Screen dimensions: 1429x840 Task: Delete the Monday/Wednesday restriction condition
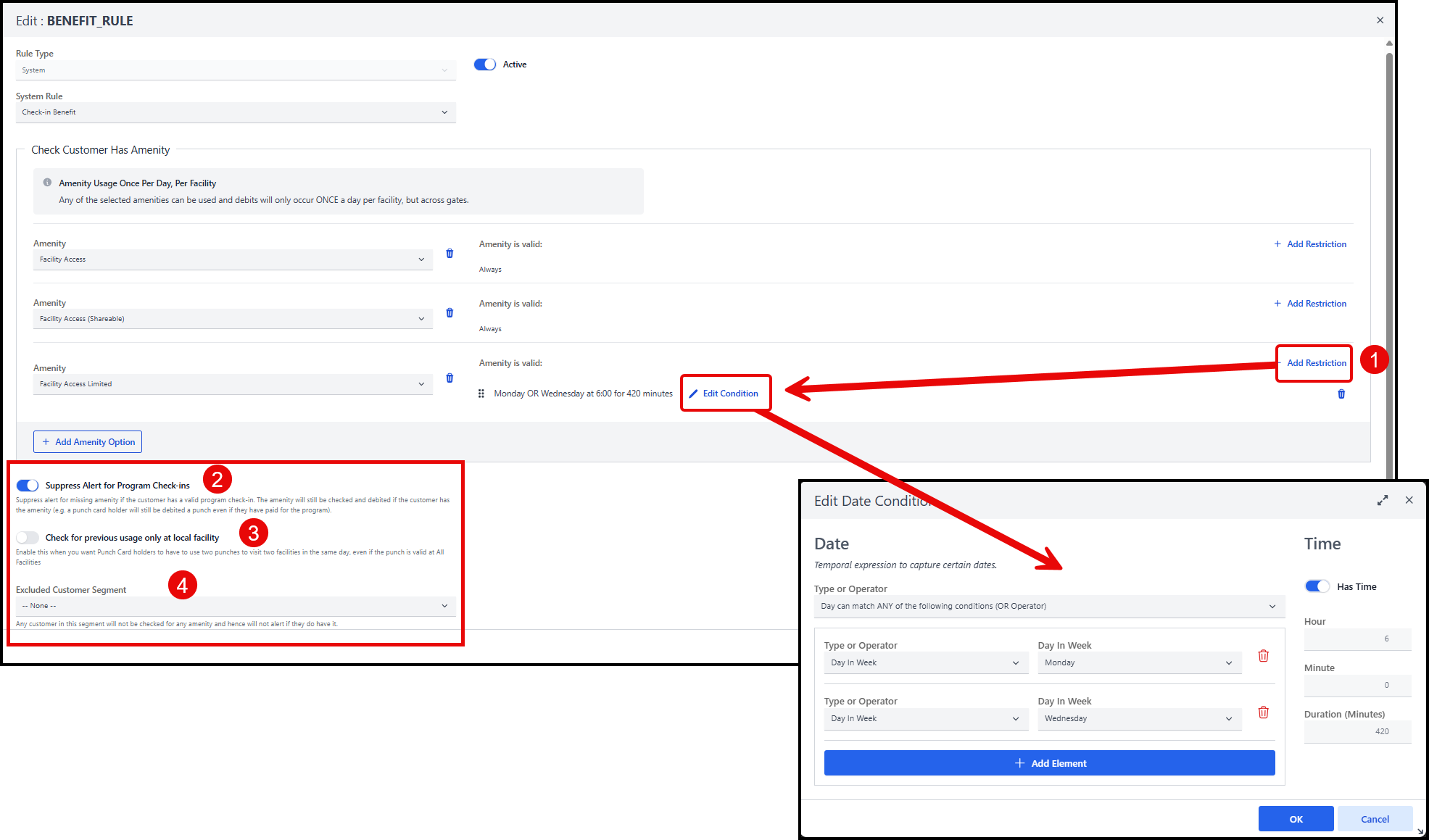[x=1341, y=394]
